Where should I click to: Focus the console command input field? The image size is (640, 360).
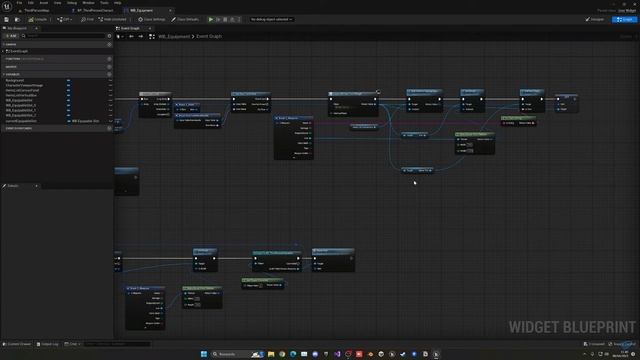(x=118, y=344)
